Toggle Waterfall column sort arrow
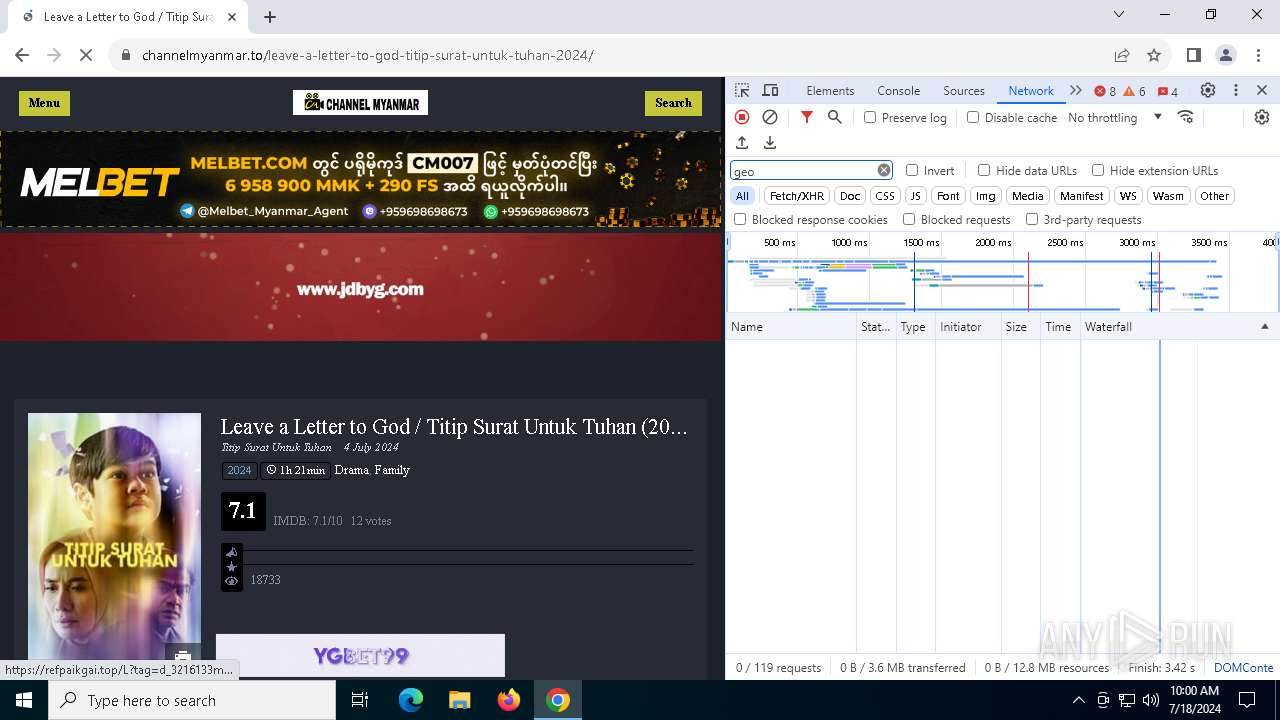This screenshot has height=720, width=1280. click(x=1264, y=327)
